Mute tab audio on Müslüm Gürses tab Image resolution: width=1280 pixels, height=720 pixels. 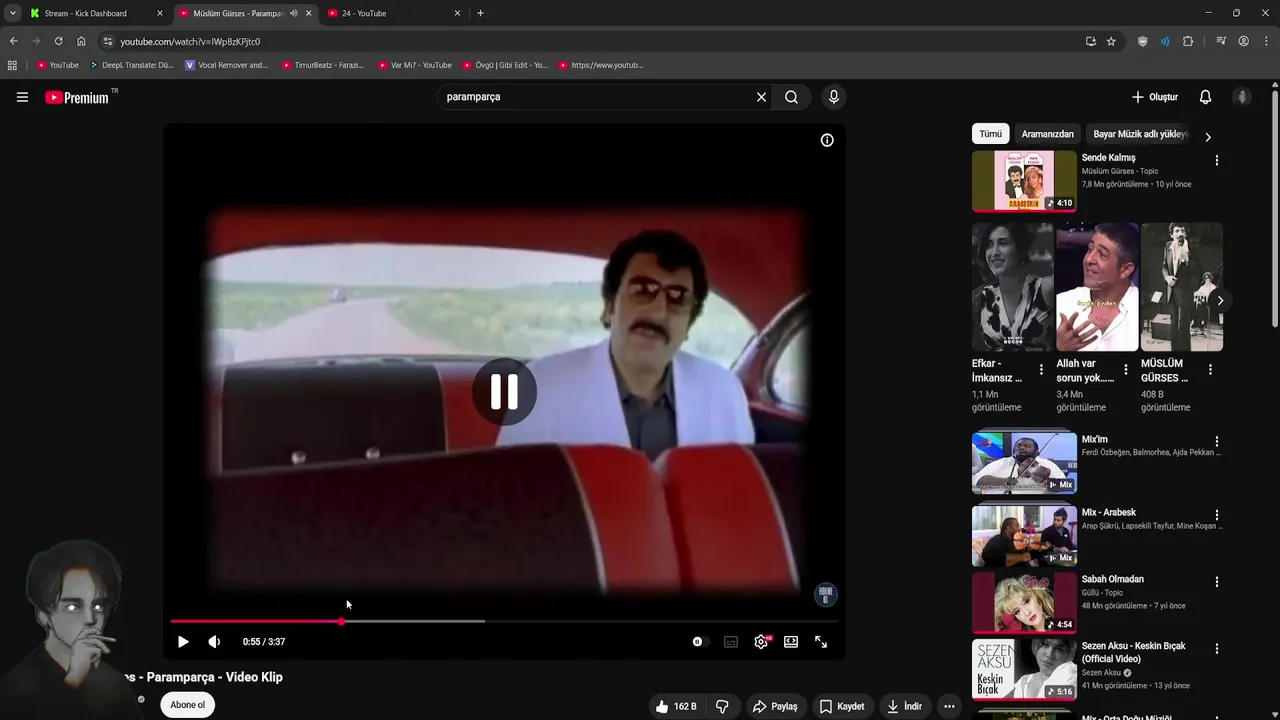point(293,13)
